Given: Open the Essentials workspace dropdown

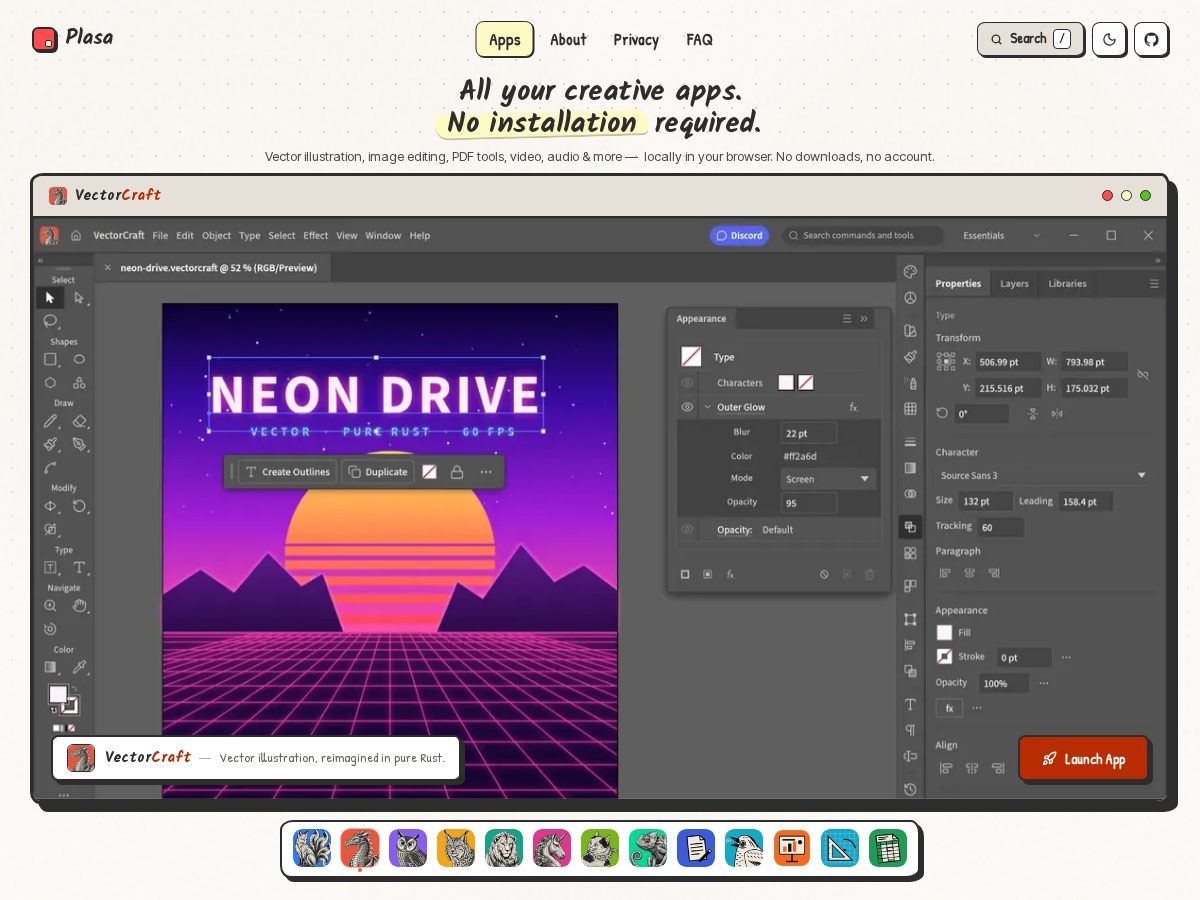Looking at the screenshot, I should pos(1002,236).
